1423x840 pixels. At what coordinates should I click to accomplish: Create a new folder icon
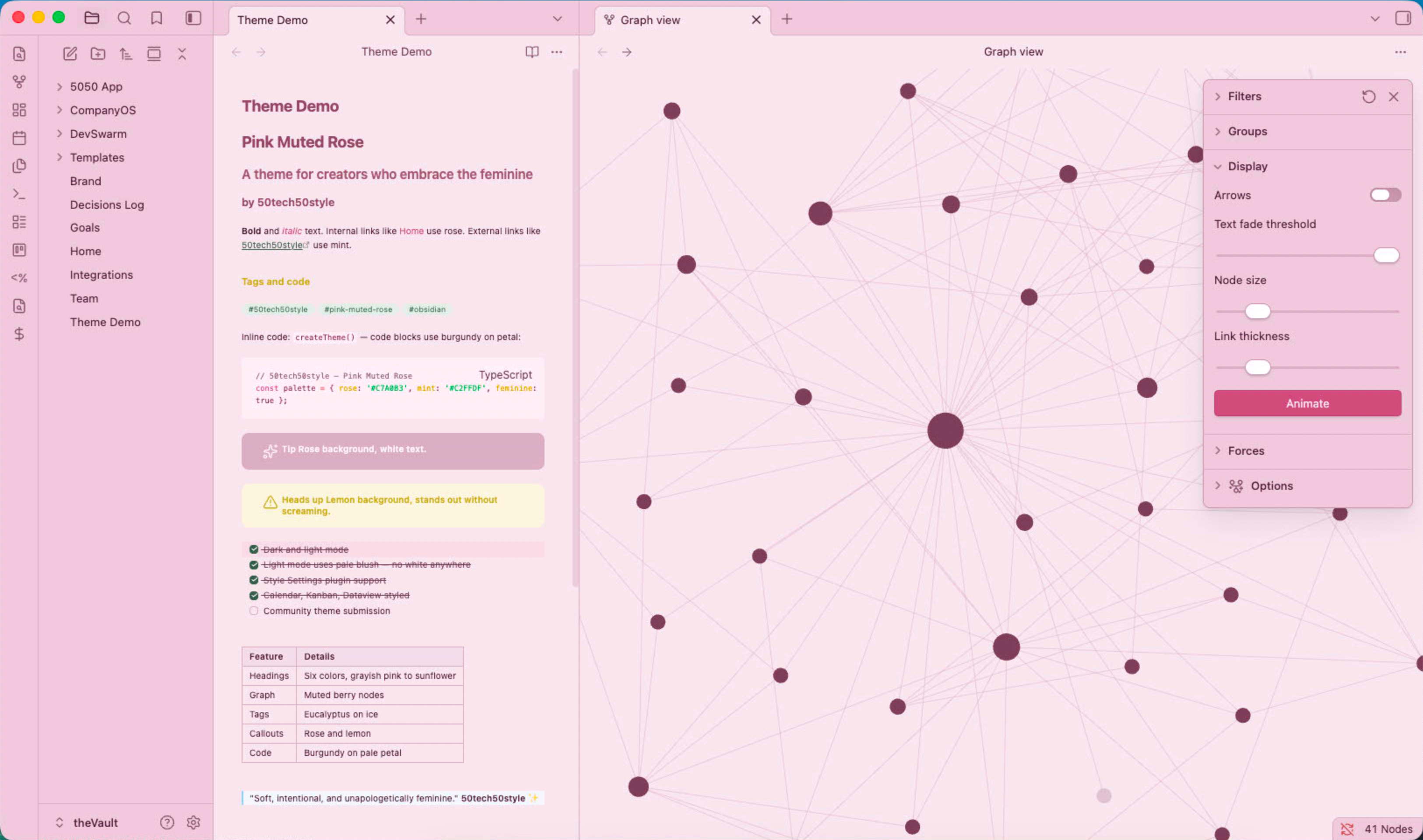[x=98, y=54]
